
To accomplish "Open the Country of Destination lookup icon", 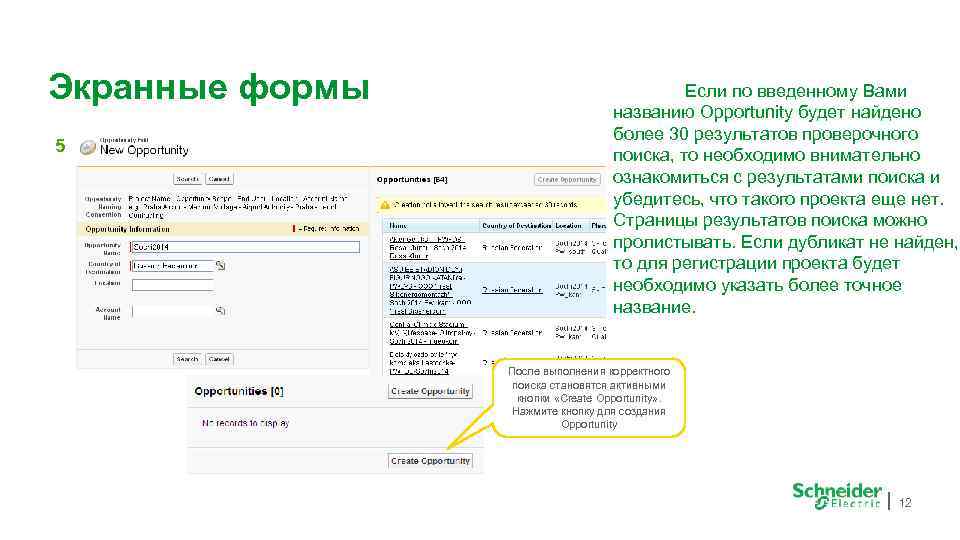I will click(x=220, y=265).
